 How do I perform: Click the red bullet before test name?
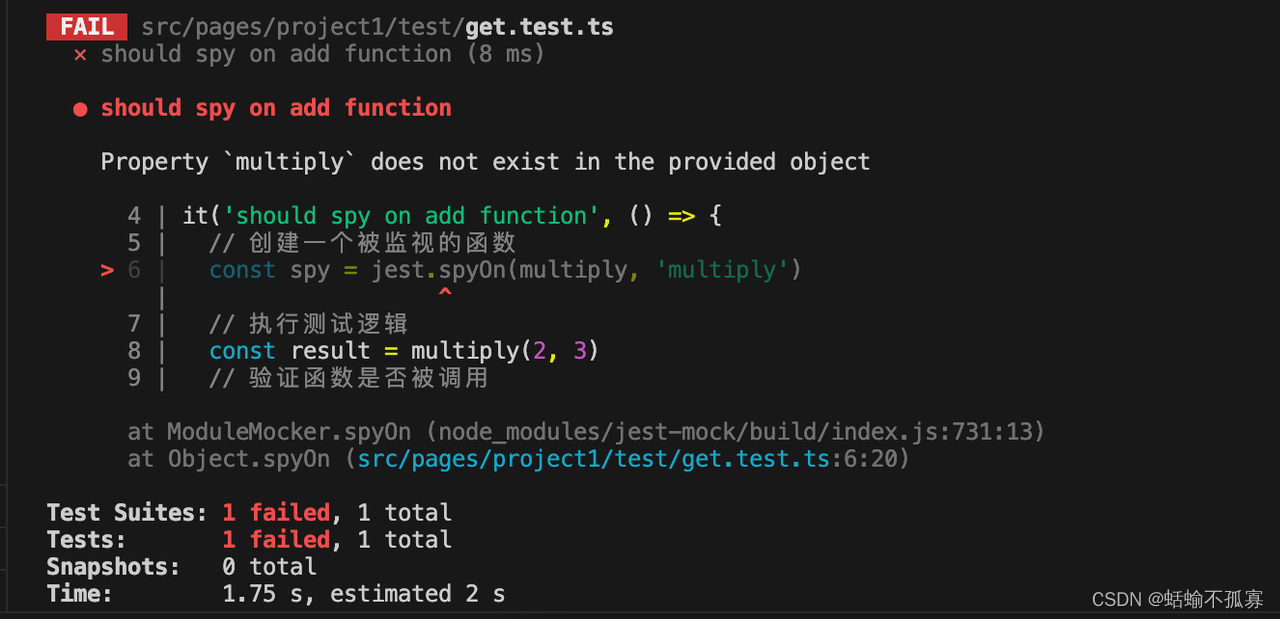click(80, 109)
